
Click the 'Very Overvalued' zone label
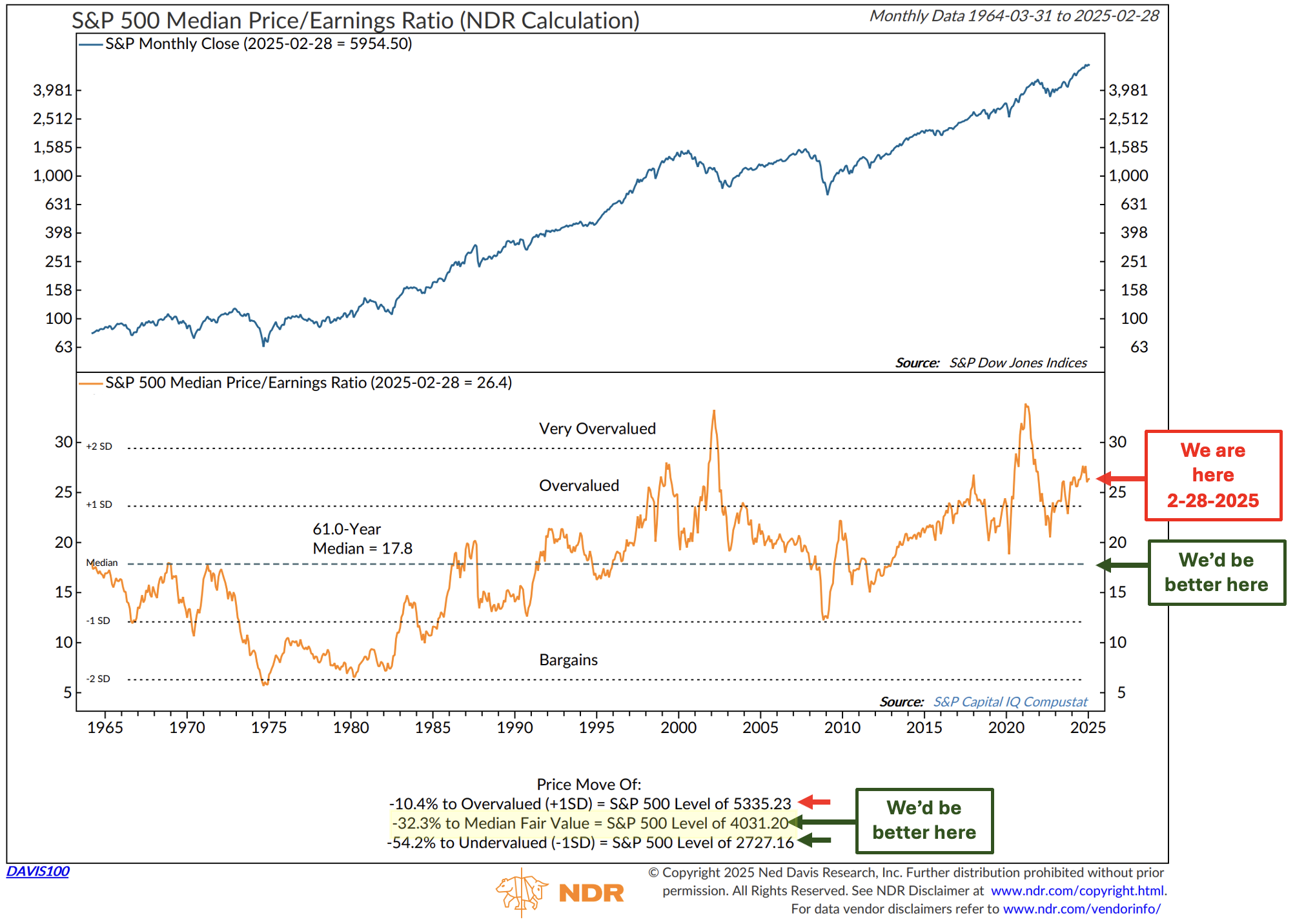(597, 428)
